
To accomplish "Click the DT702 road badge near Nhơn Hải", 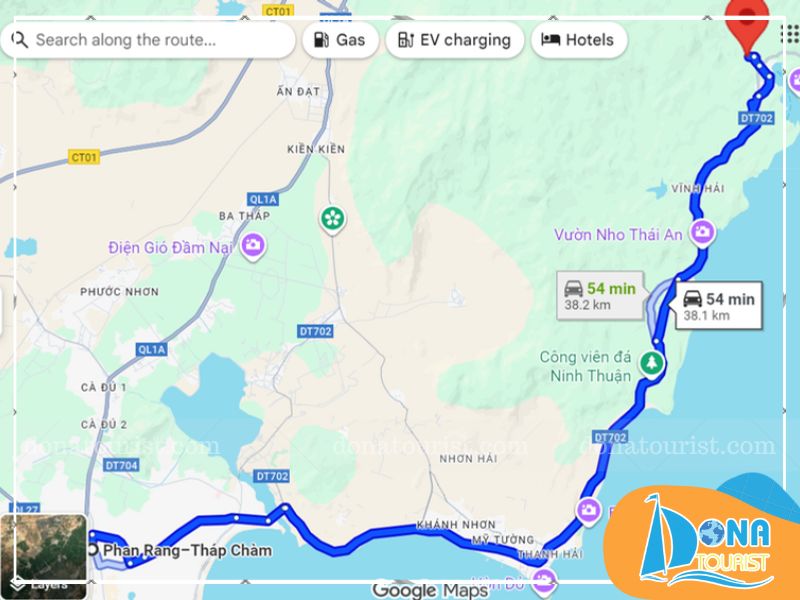I will [x=610, y=437].
